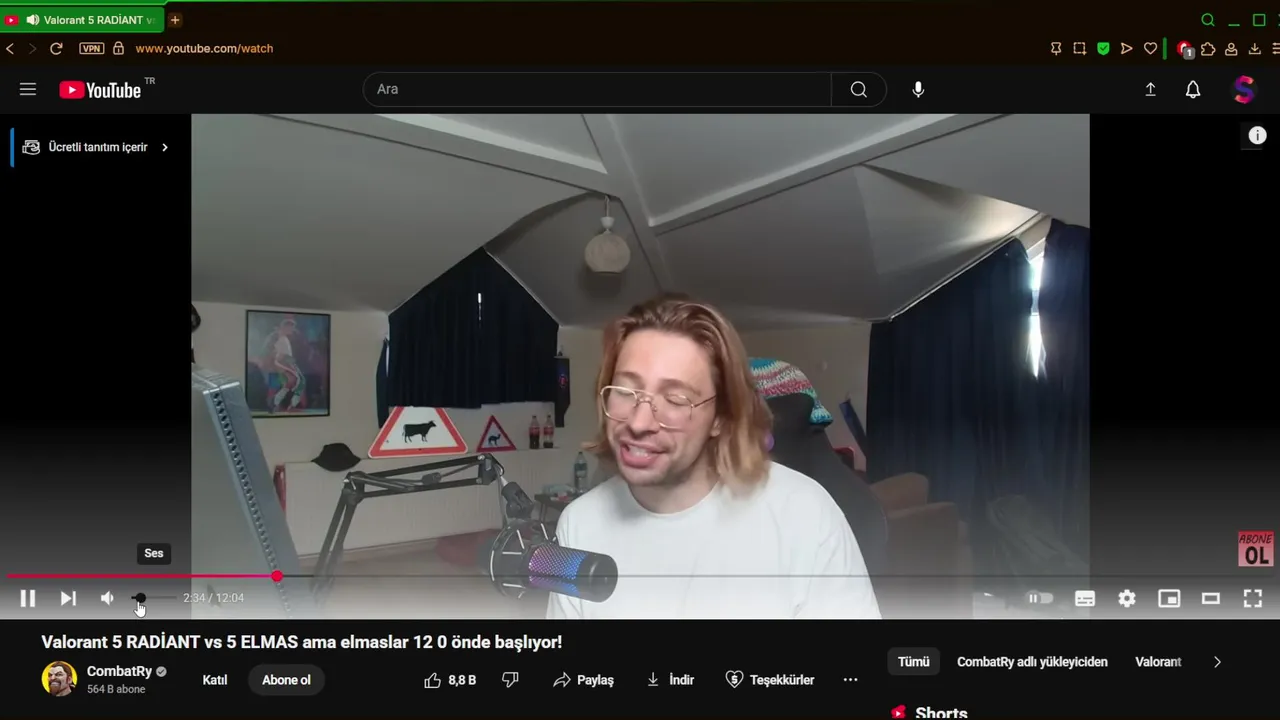
Task: Mute the video with speaker icon
Action: 107,598
